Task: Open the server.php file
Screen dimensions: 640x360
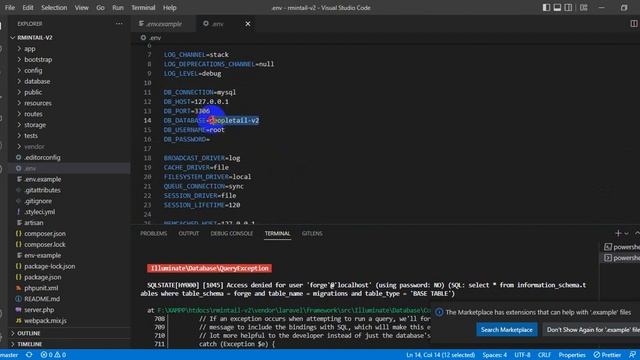Action: [x=39, y=310]
